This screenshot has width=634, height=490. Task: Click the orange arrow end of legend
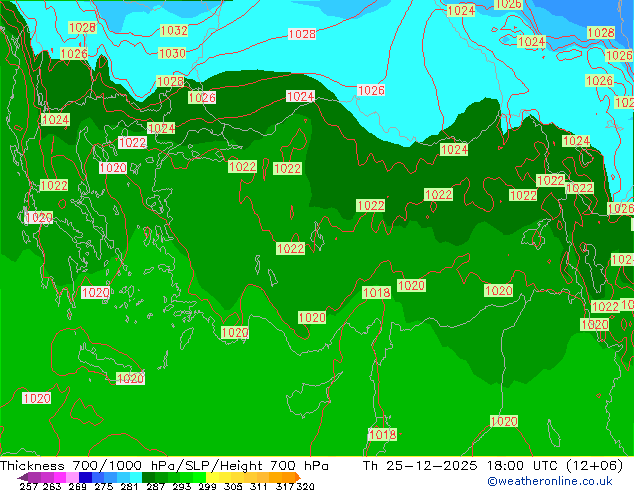pyautogui.click(x=298, y=477)
